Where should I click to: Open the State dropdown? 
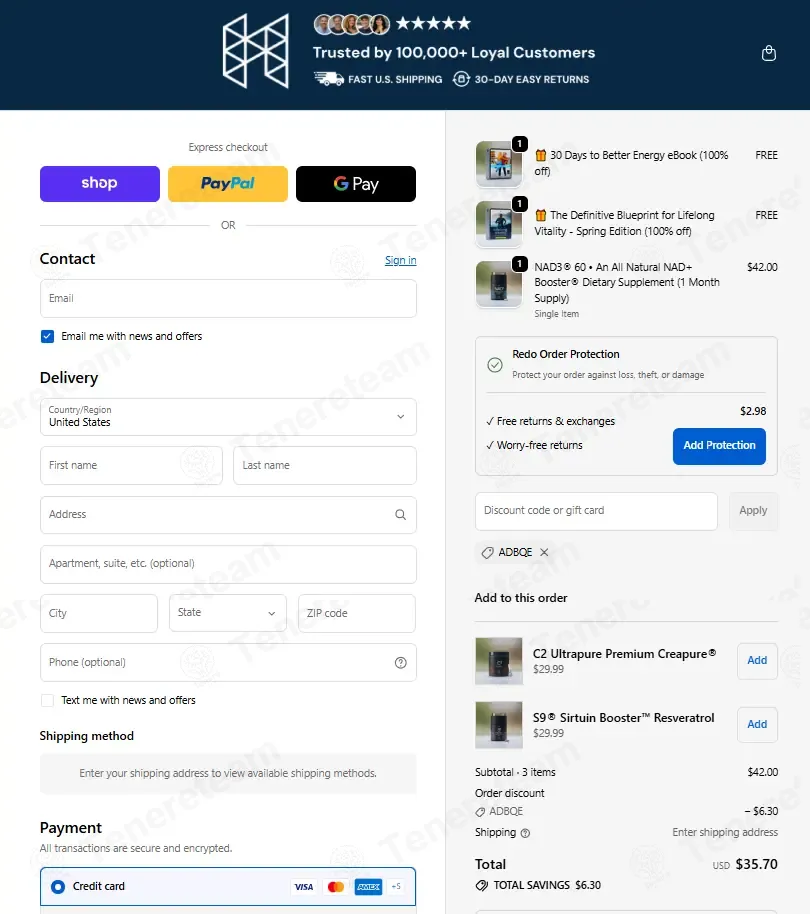[227, 613]
